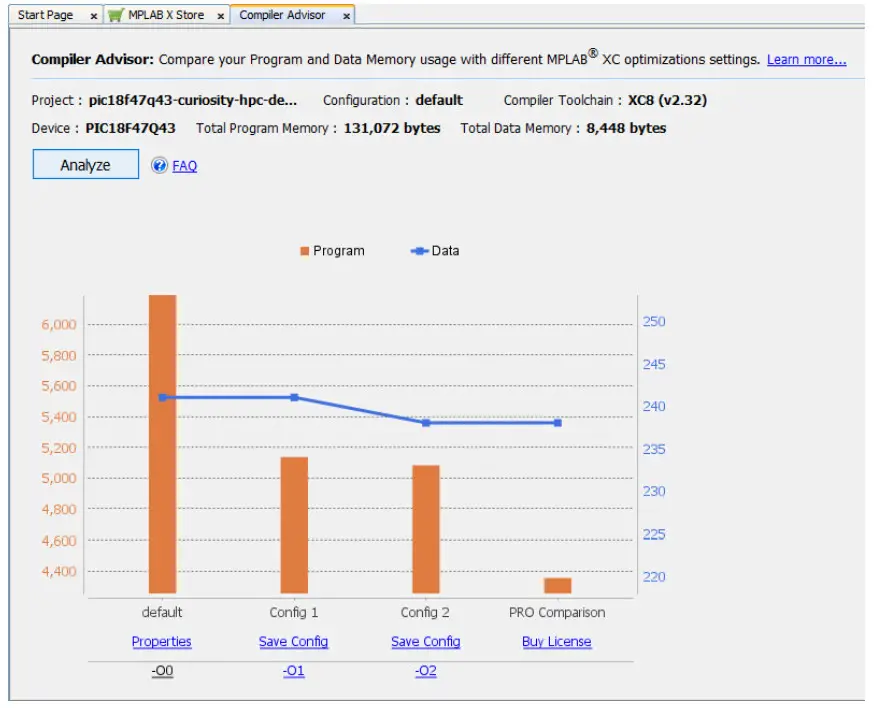Click the PRO Comparison axis label

(557, 613)
